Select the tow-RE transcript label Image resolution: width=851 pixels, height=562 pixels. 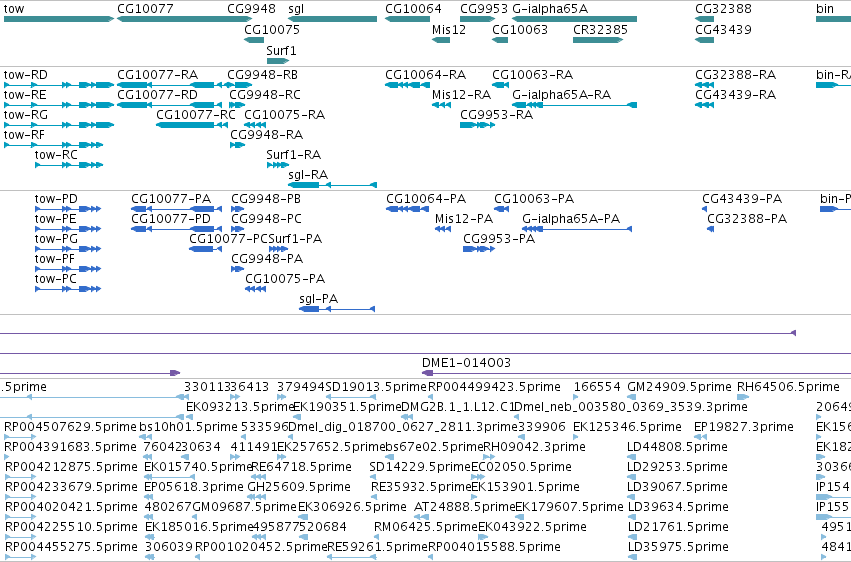click(25, 95)
